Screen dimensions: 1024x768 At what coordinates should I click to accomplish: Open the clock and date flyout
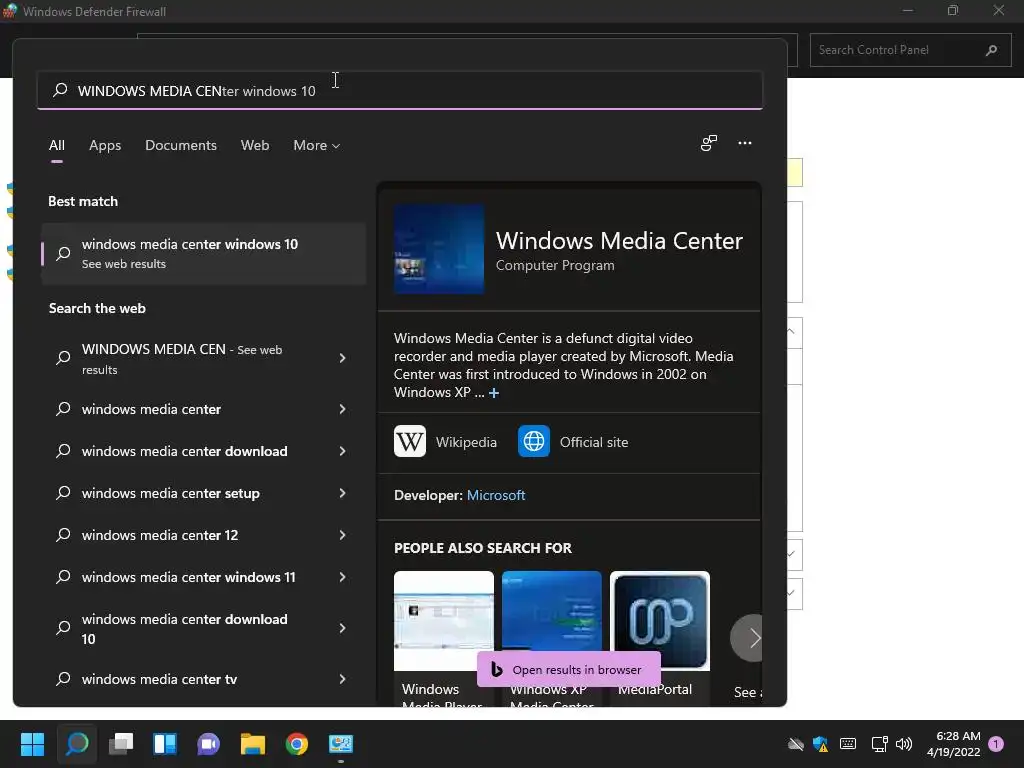pos(953,744)
